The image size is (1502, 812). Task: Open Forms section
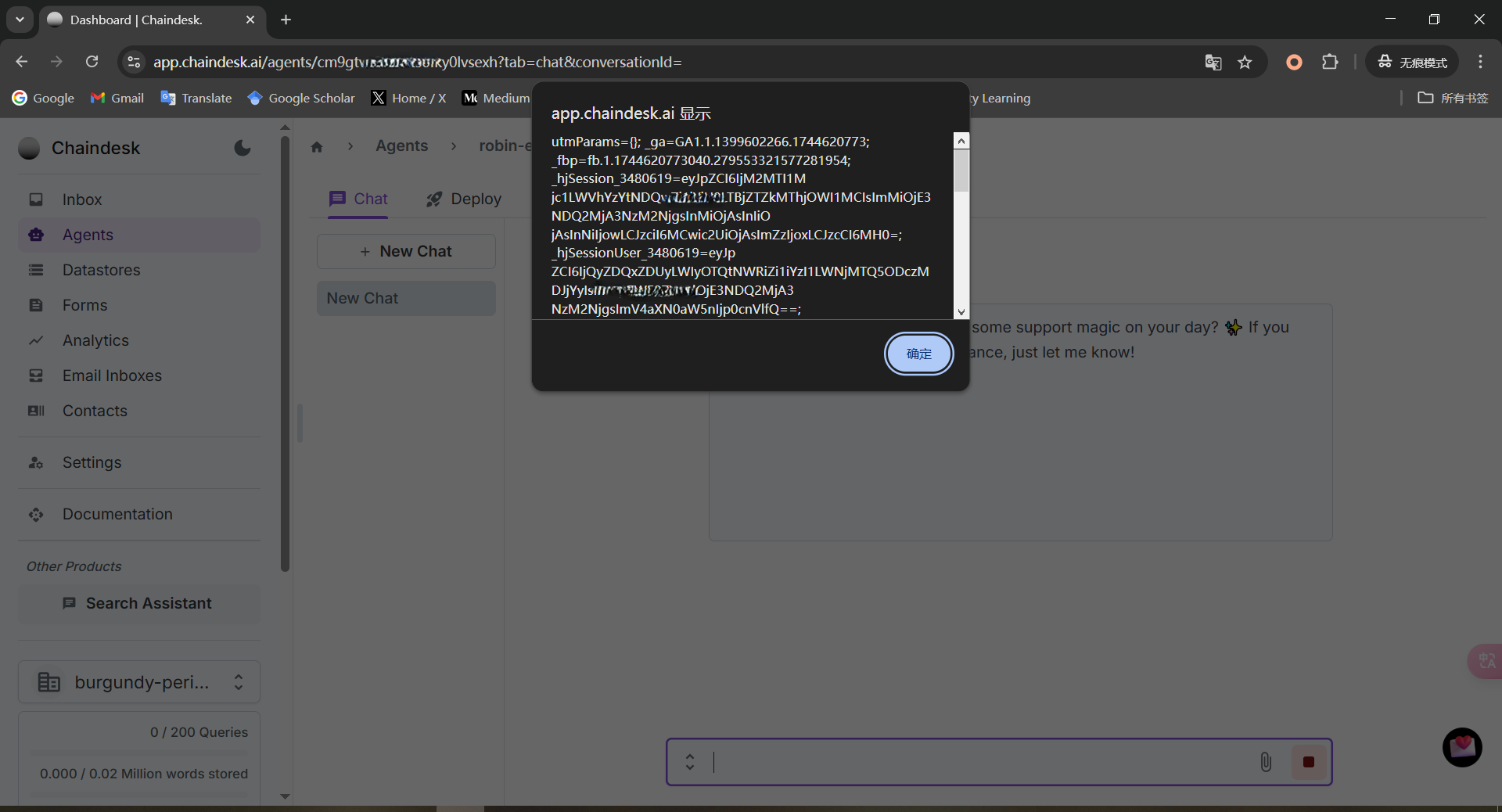click(x=139, y=305)
